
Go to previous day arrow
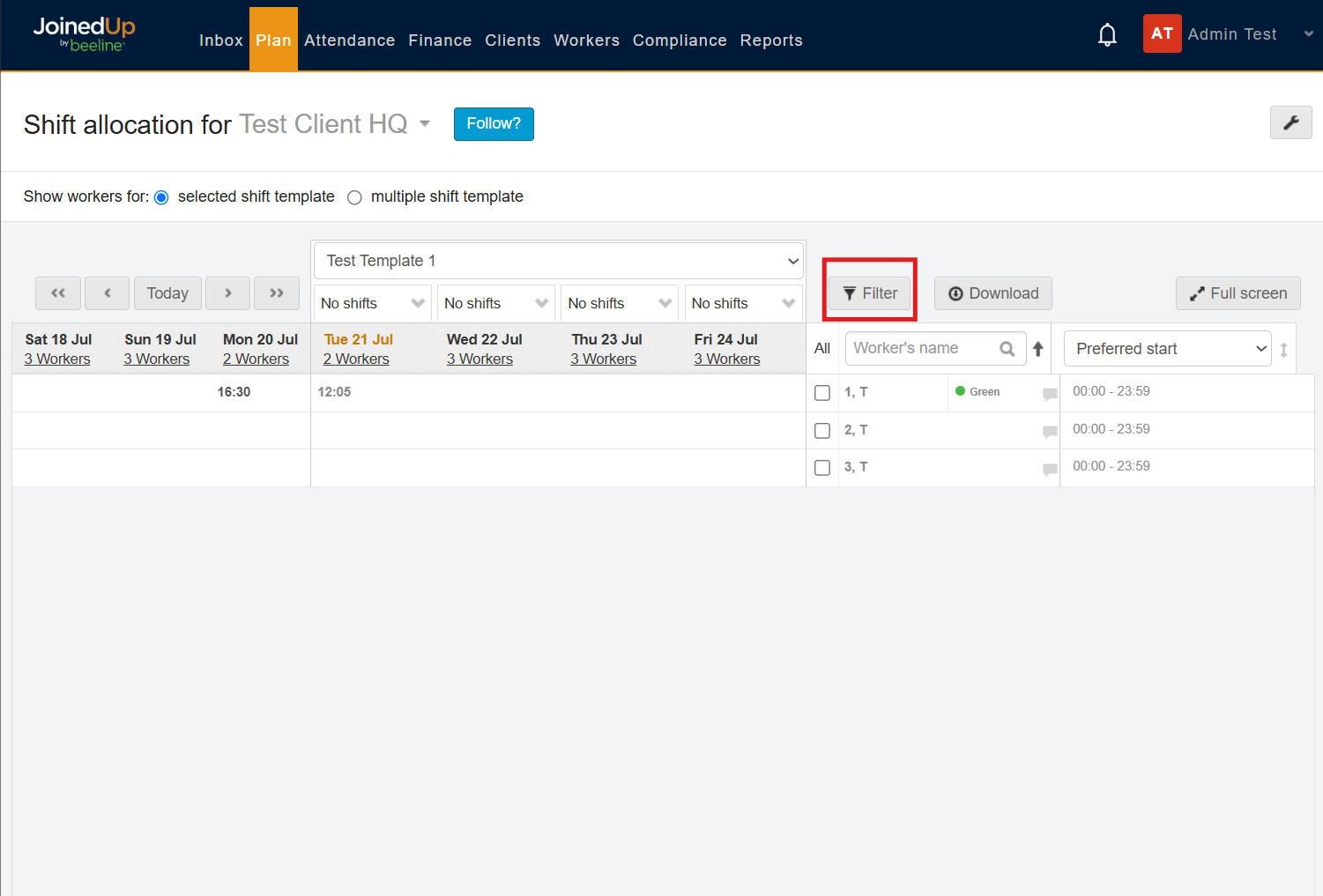click(108, 293)
